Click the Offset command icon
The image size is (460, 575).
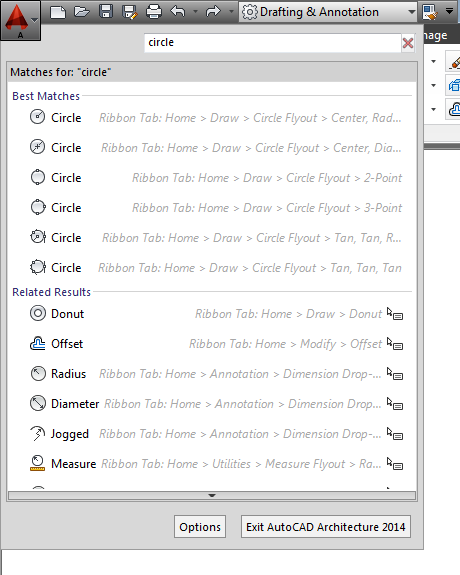click(37, 344)
